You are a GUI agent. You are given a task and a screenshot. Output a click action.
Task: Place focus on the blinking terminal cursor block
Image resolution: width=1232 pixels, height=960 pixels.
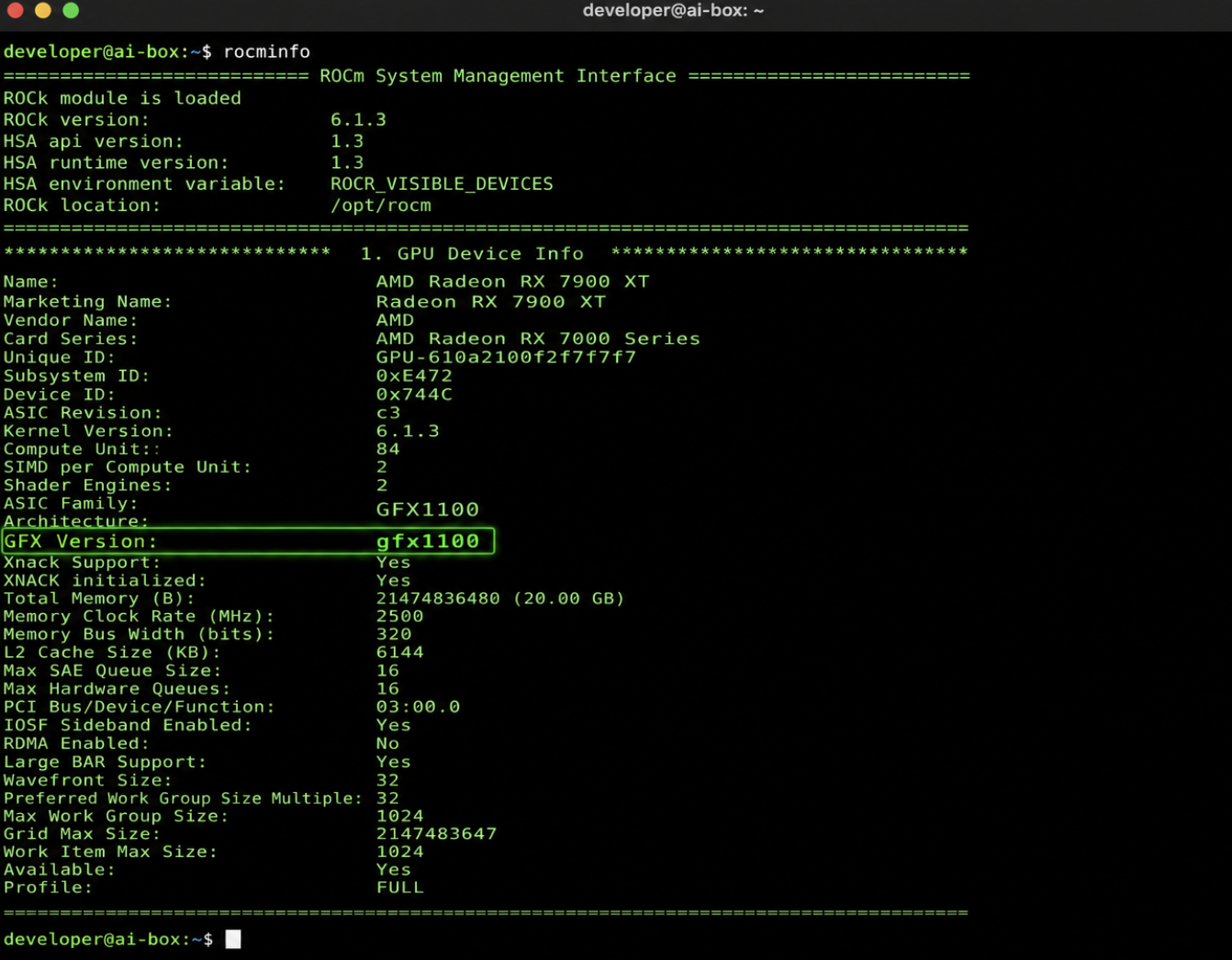(x=233, y=939)
